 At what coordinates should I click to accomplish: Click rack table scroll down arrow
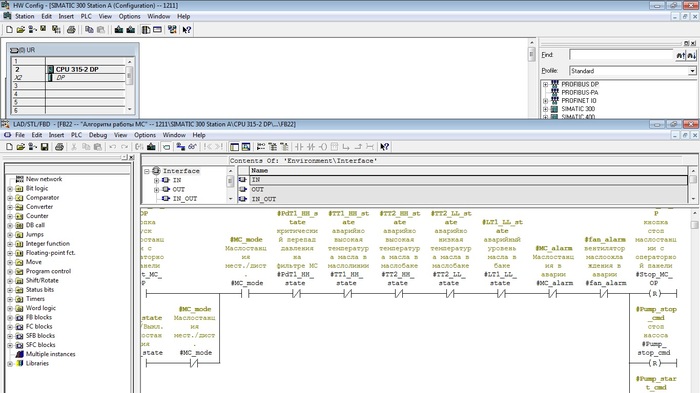(x=129, y=109)
